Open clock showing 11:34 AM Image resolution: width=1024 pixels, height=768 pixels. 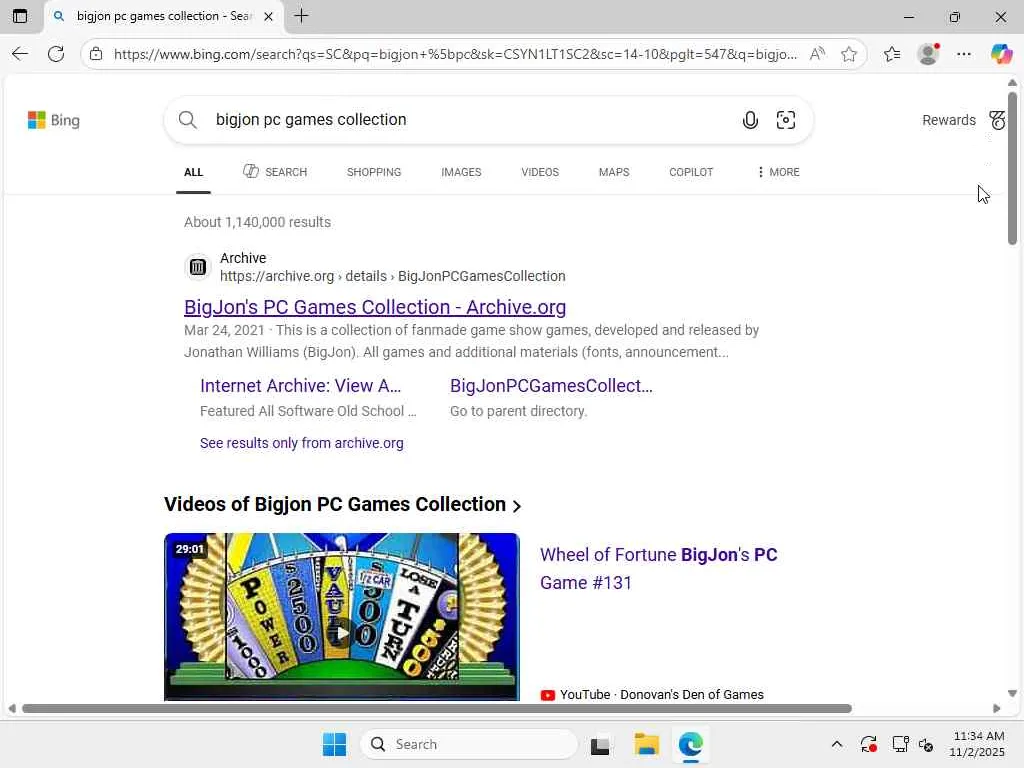[978, 744]
